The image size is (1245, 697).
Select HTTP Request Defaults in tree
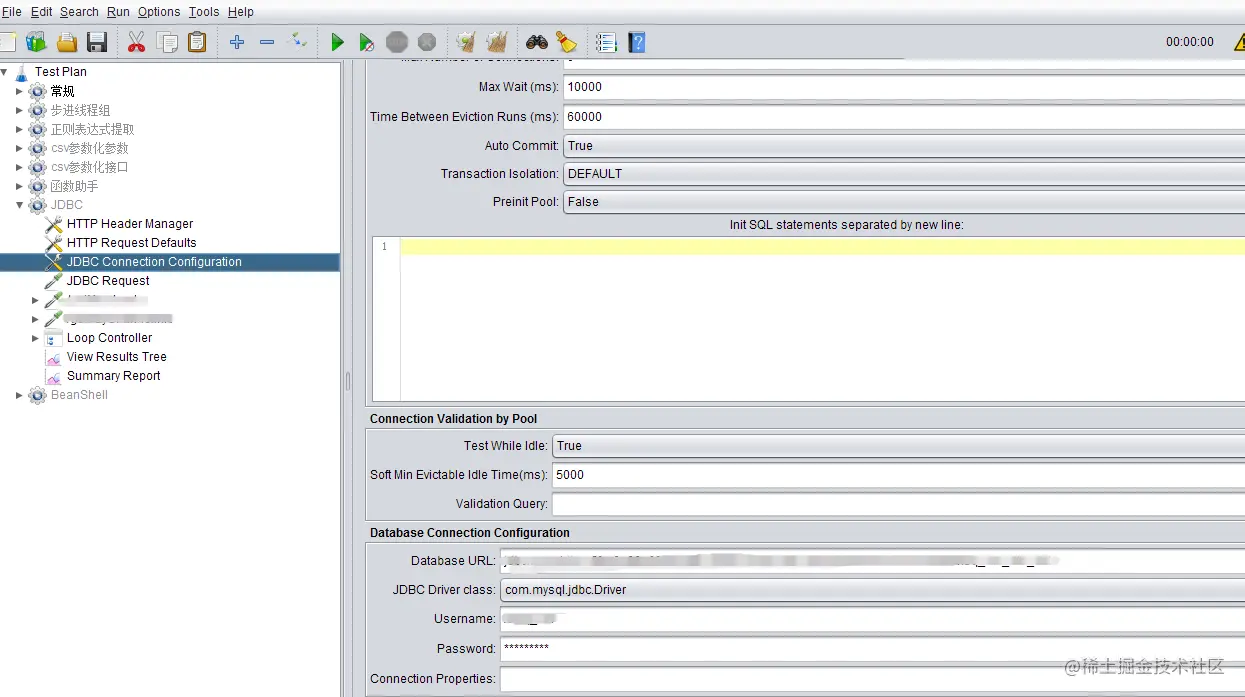[131, 243]
